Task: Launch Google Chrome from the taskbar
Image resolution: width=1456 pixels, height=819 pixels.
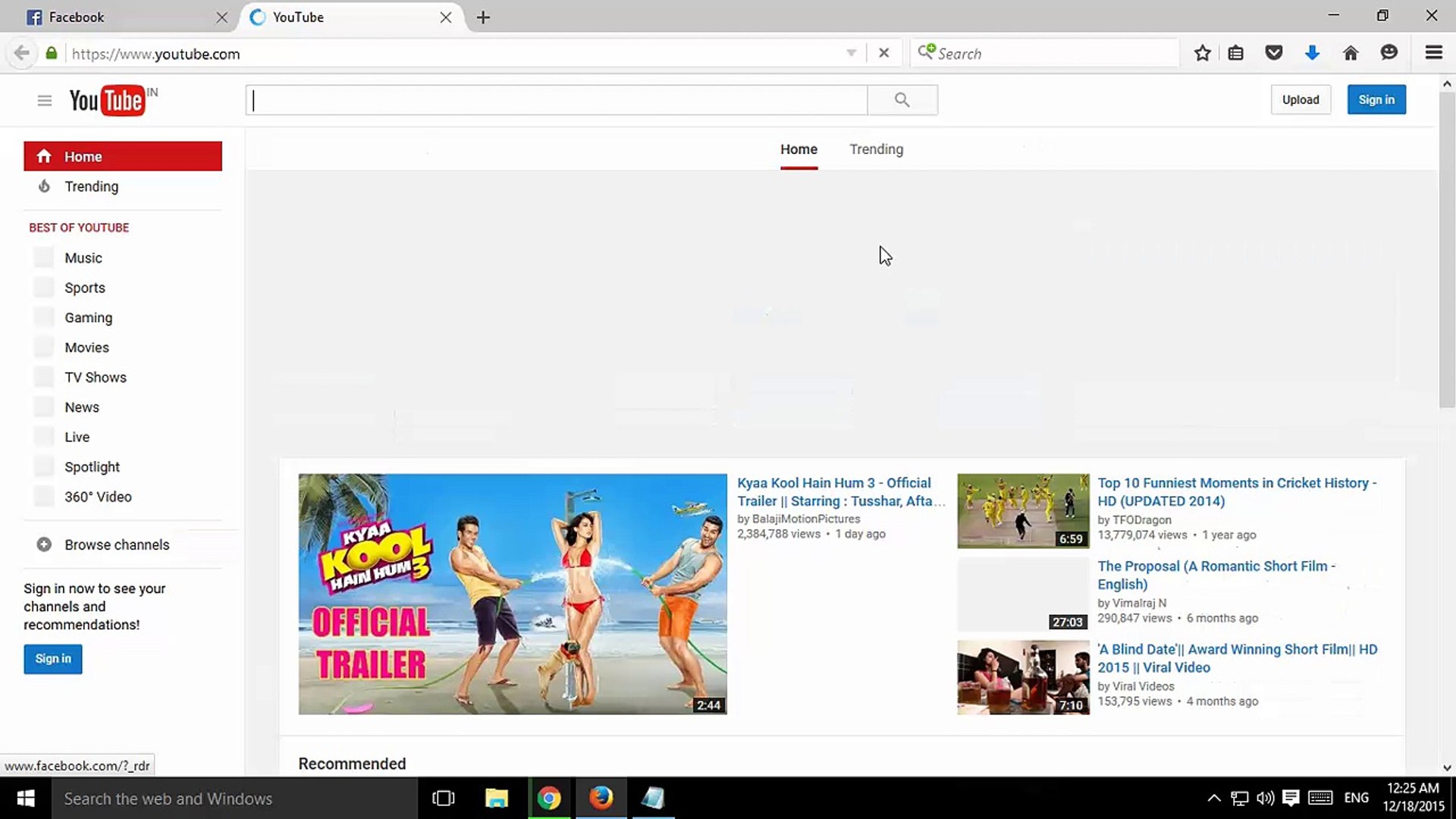Action: point(550,798)
